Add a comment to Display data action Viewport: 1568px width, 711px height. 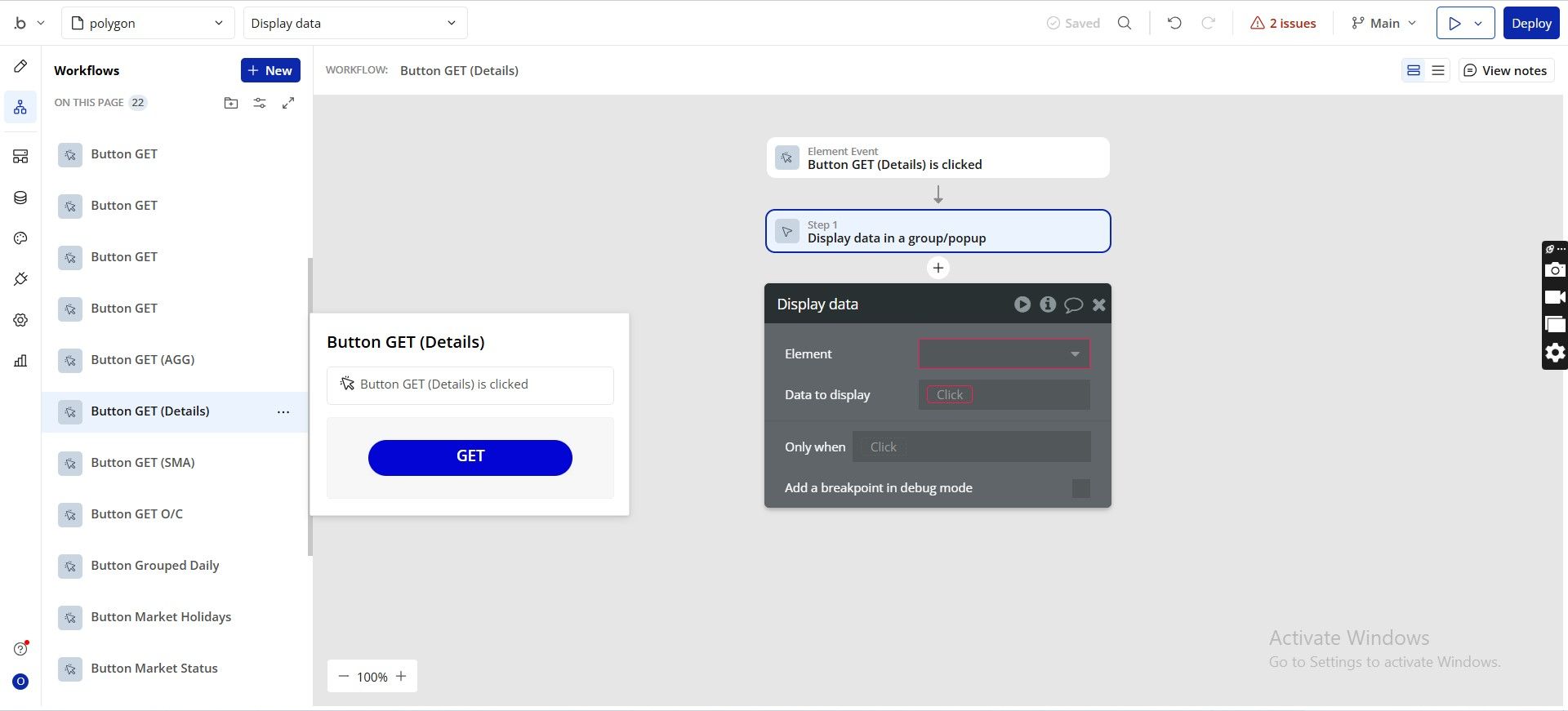1074,304
